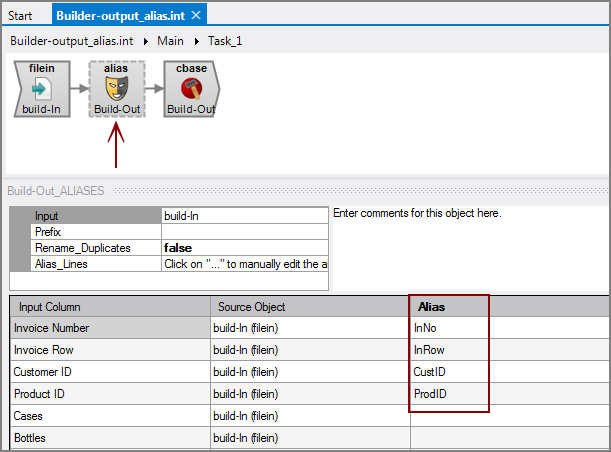Select the Prefix property label
The image size is (611, 452).
coord(96,231)
